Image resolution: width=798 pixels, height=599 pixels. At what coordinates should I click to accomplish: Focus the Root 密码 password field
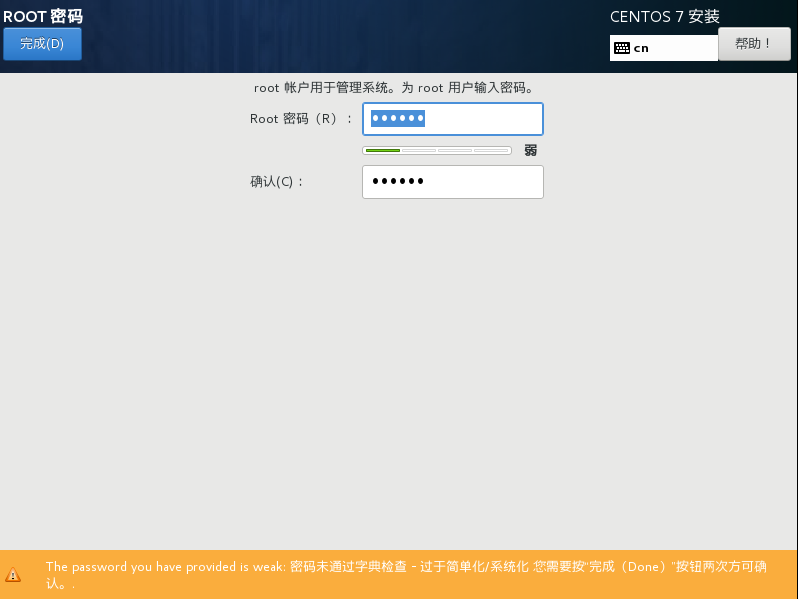pyautogui.click(x=452, y=119)
